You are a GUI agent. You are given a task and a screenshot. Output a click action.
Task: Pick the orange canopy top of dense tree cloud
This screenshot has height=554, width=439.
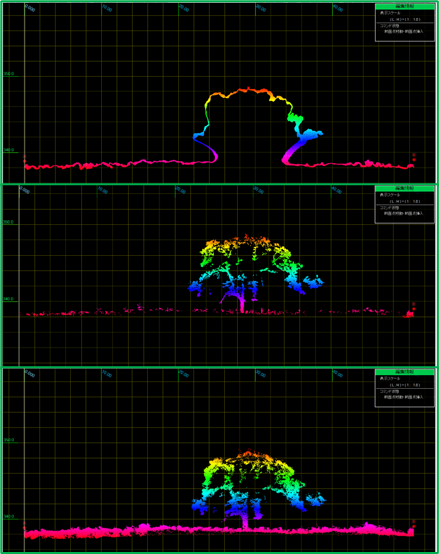pyautogui.click(x=249, y=455)
